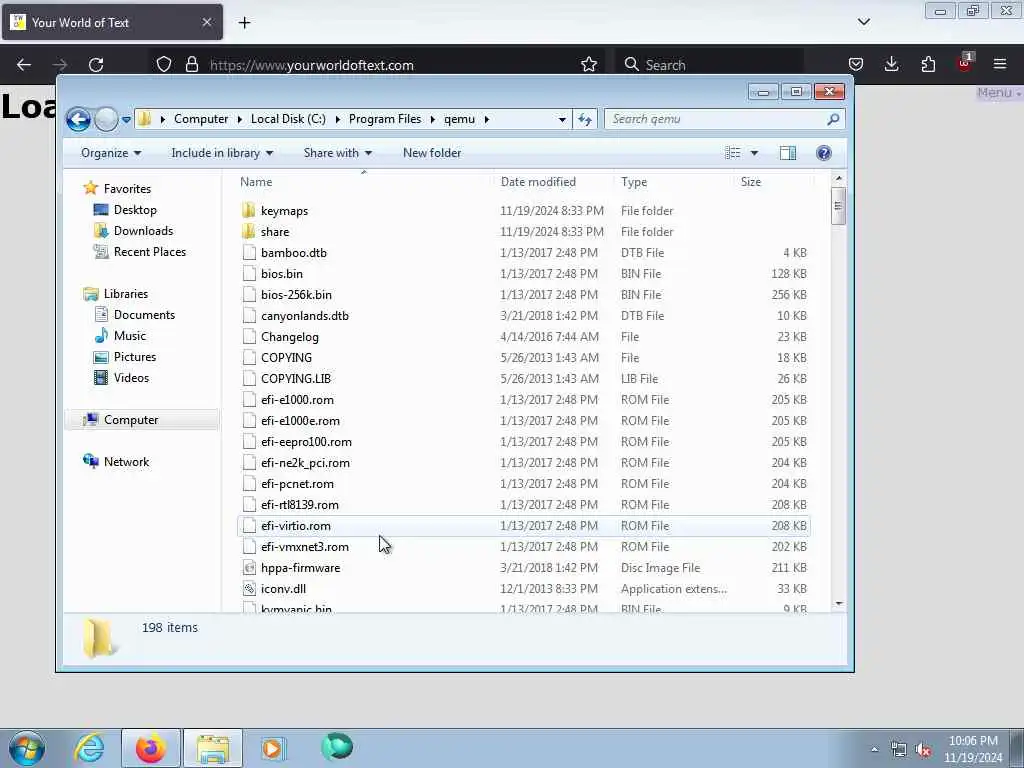Launch Internet Explorer from the taskbar
Screen dimensions: 1024x768
coord(89,748)
